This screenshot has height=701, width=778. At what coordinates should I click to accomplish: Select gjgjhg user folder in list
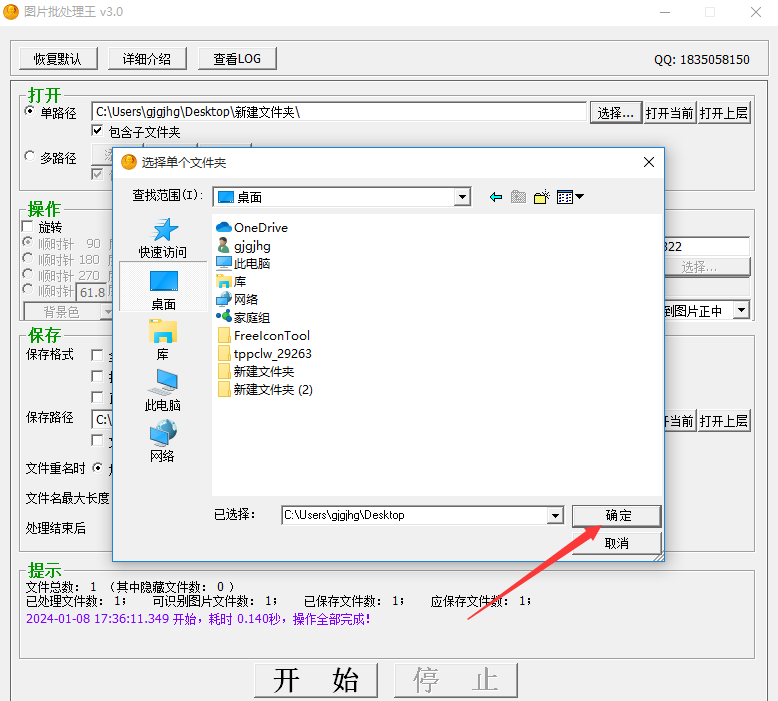tap(244, 245)
